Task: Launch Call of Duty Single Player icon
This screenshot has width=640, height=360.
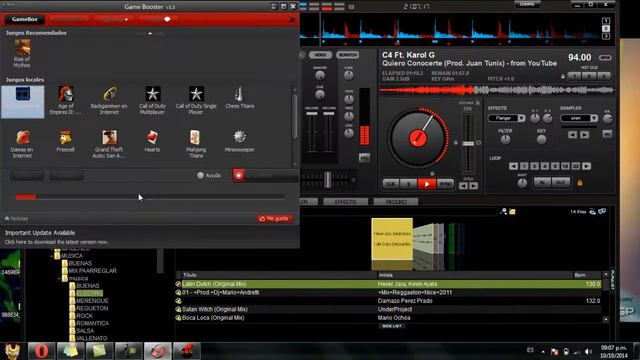Action: click(x=196, y=100)
